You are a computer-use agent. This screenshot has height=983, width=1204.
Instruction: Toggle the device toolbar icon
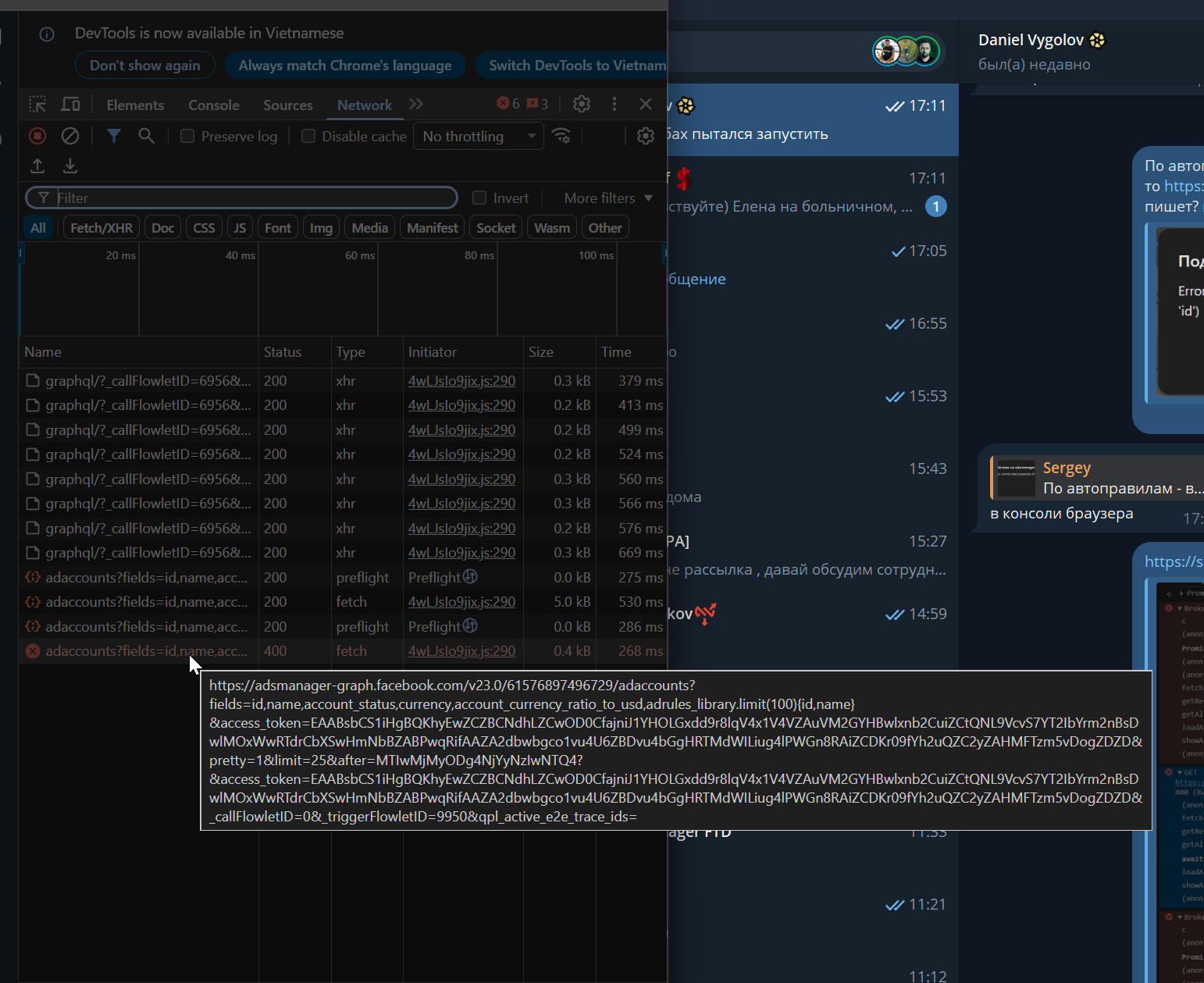pos(71,104)
